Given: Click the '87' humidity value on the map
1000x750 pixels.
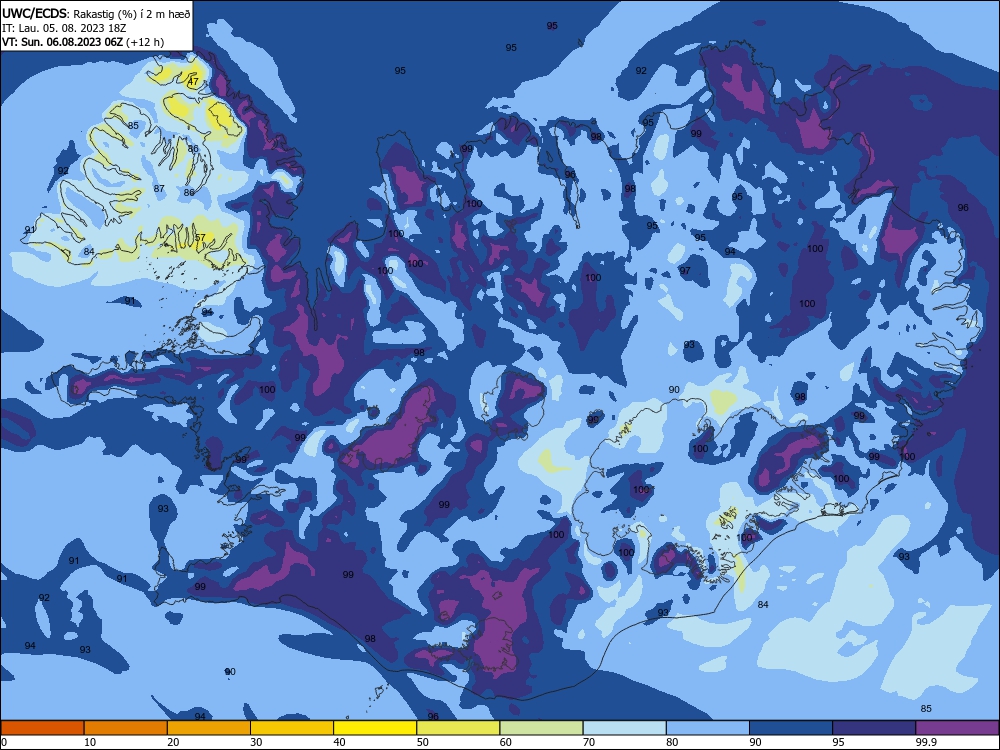Looking at the screenshot, I should [x=159, y=188].
